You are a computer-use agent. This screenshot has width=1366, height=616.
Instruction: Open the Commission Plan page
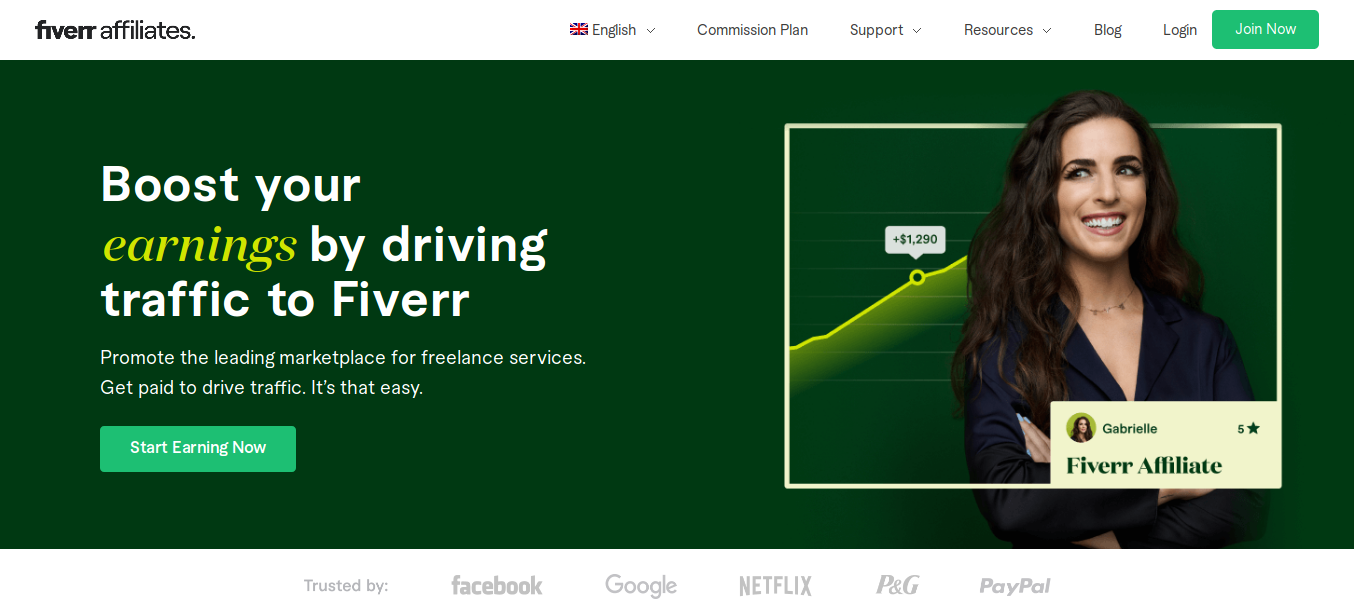752,30
